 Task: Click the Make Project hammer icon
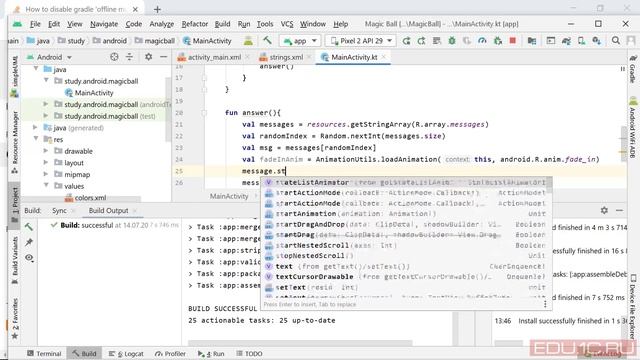tap(267, 40)
